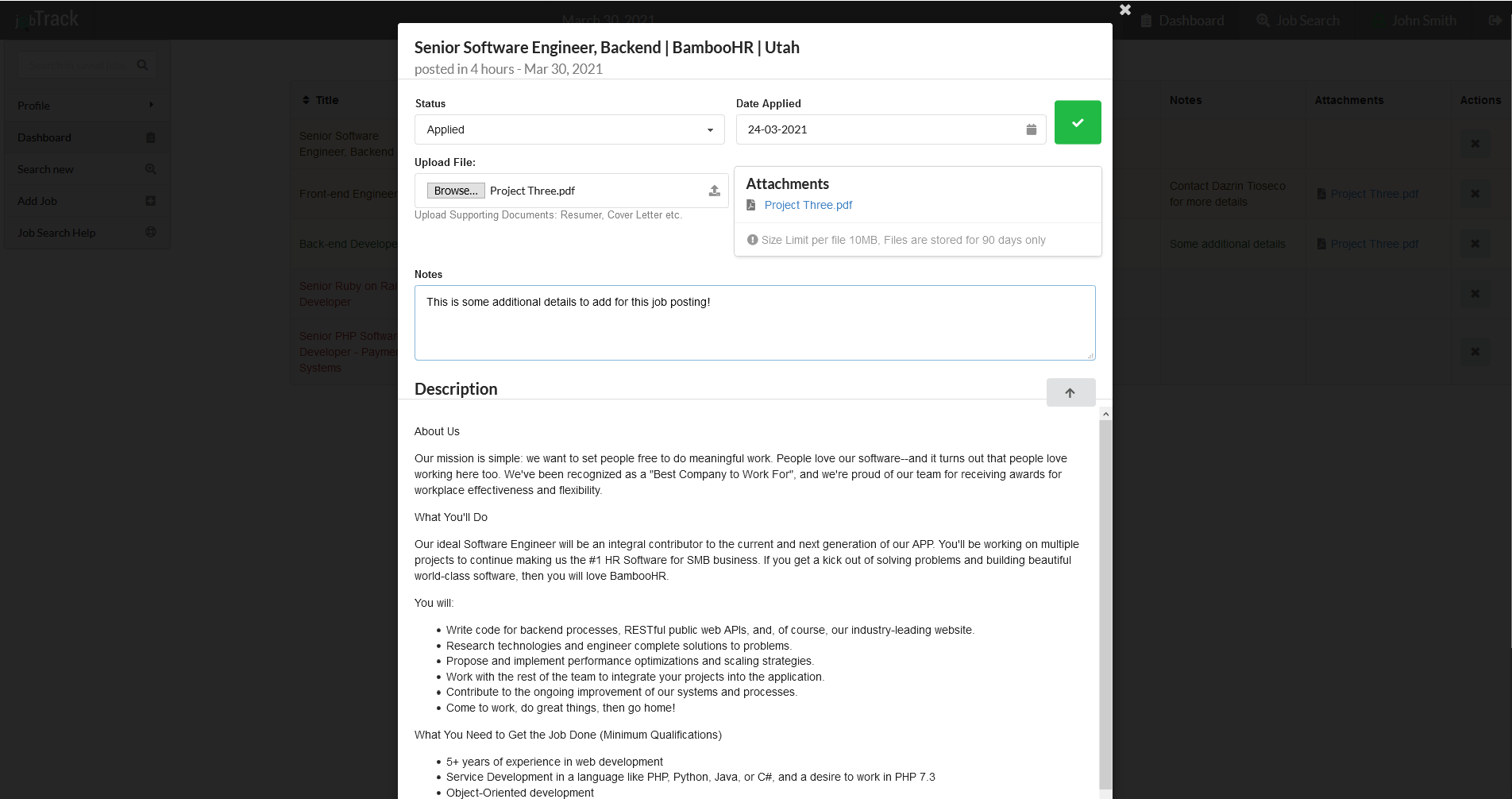Click the 'Some additional details' note cell
Image resolution: width=1512 pixels, height=799 pixels.
tap(1228, 244)
